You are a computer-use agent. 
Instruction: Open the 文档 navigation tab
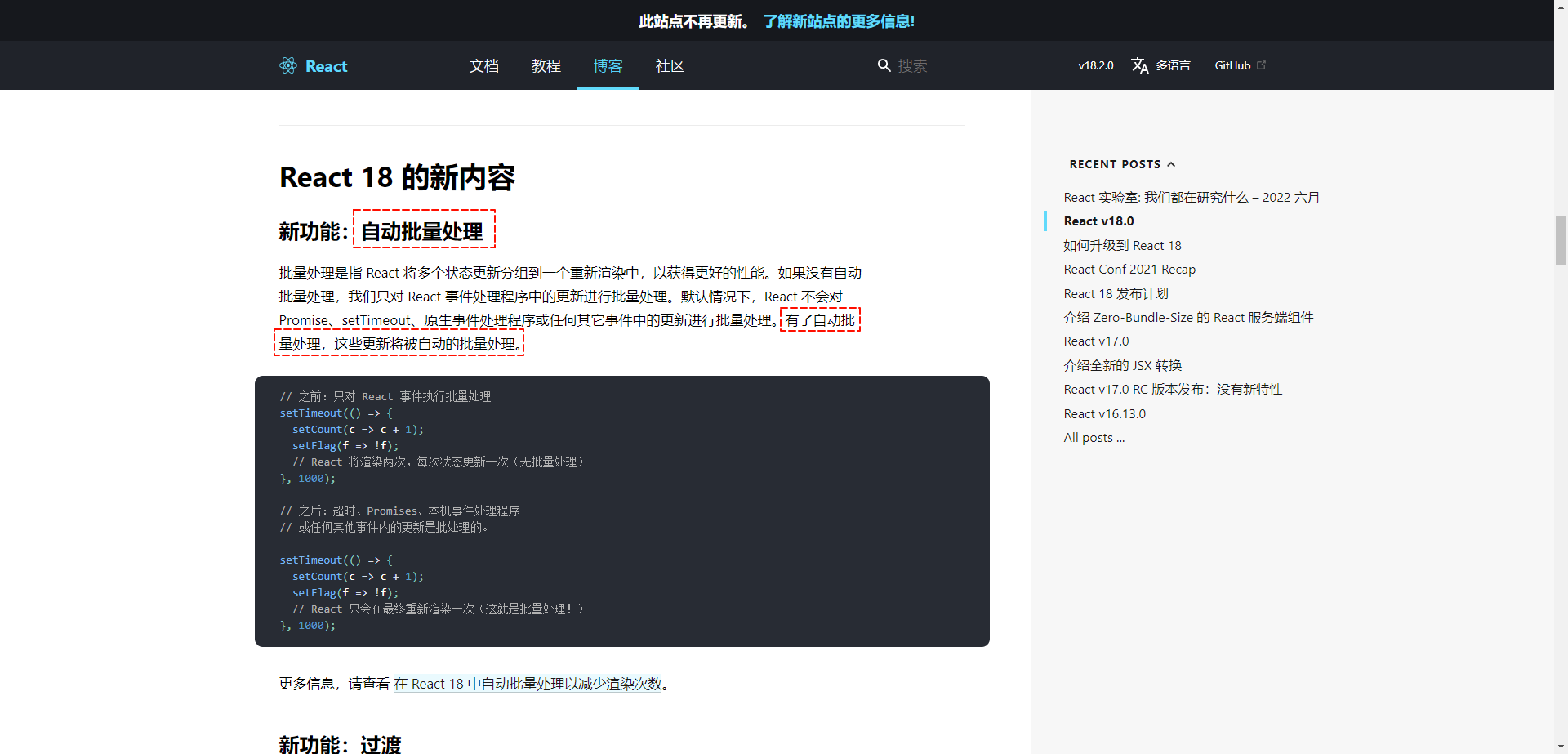pos(483,66)
